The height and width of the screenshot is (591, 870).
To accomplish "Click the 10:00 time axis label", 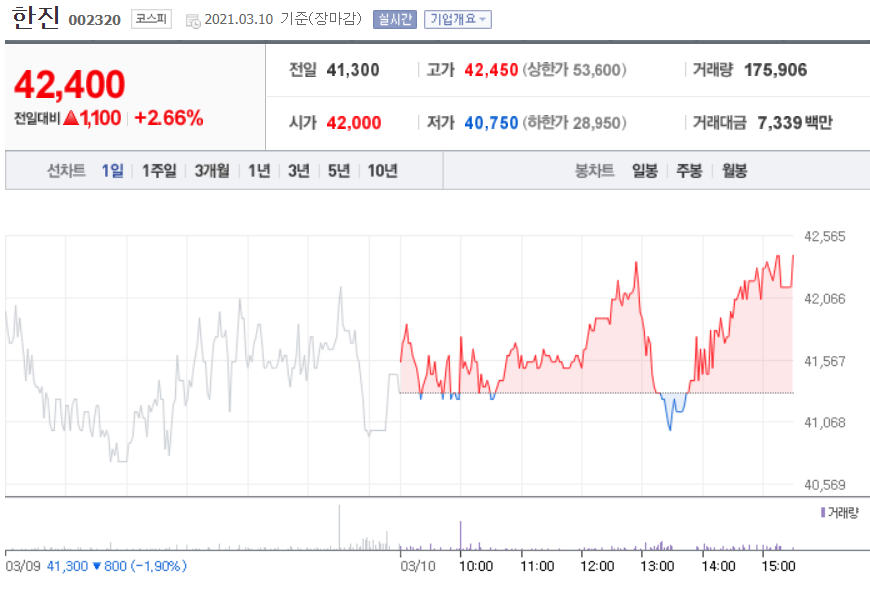I will (476, 566).
